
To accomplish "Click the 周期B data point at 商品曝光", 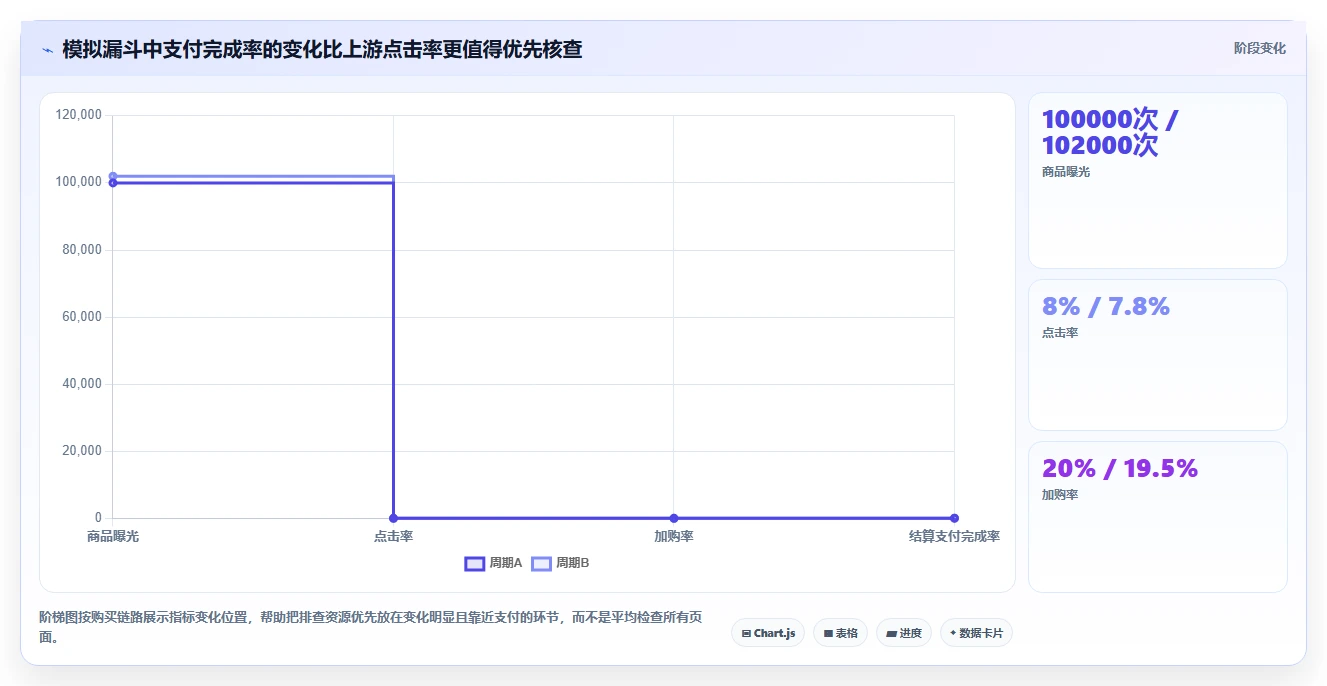I will coord(113,176).
